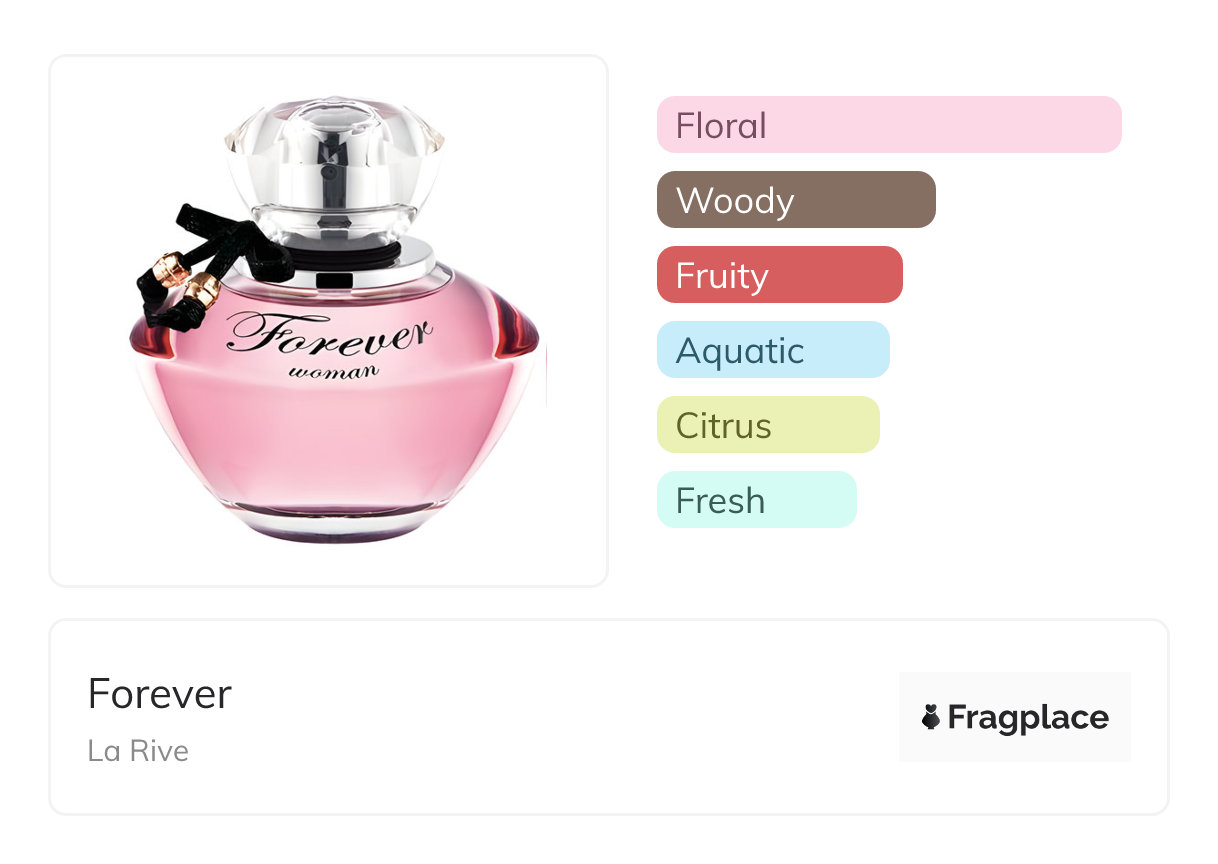The image size is (1218, 864).
Task: Click the word Floral text
Action: tap(721, 126)
